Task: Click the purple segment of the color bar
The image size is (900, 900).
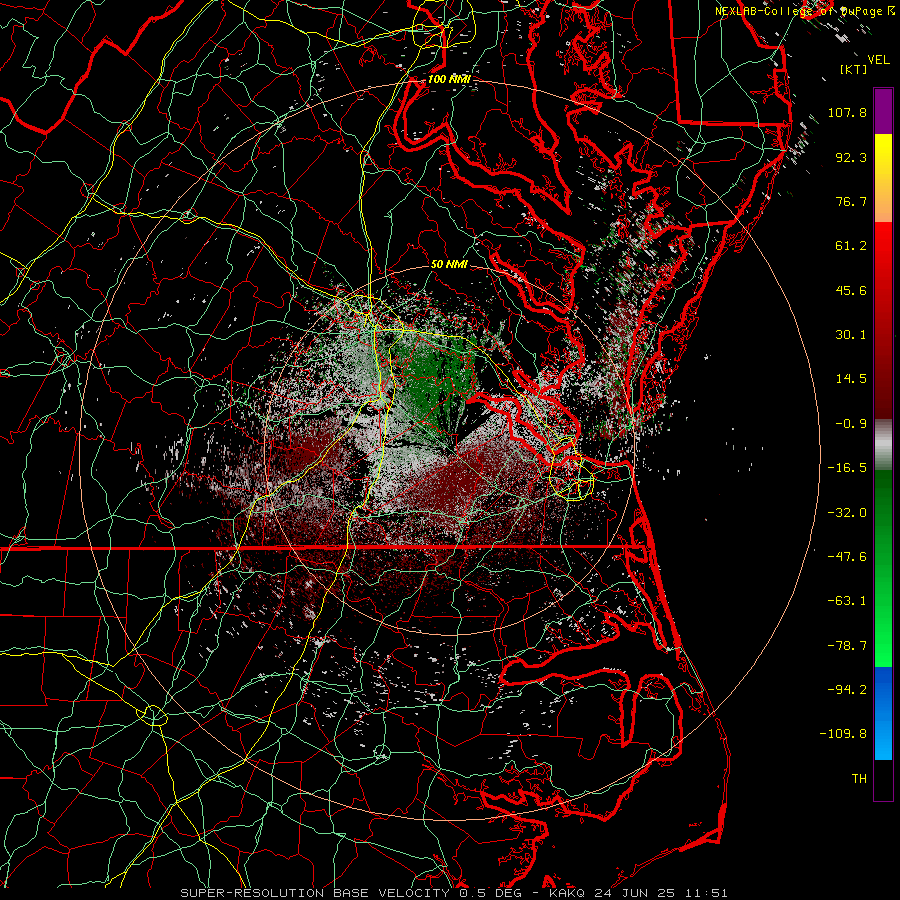Action: pos(883,112)
